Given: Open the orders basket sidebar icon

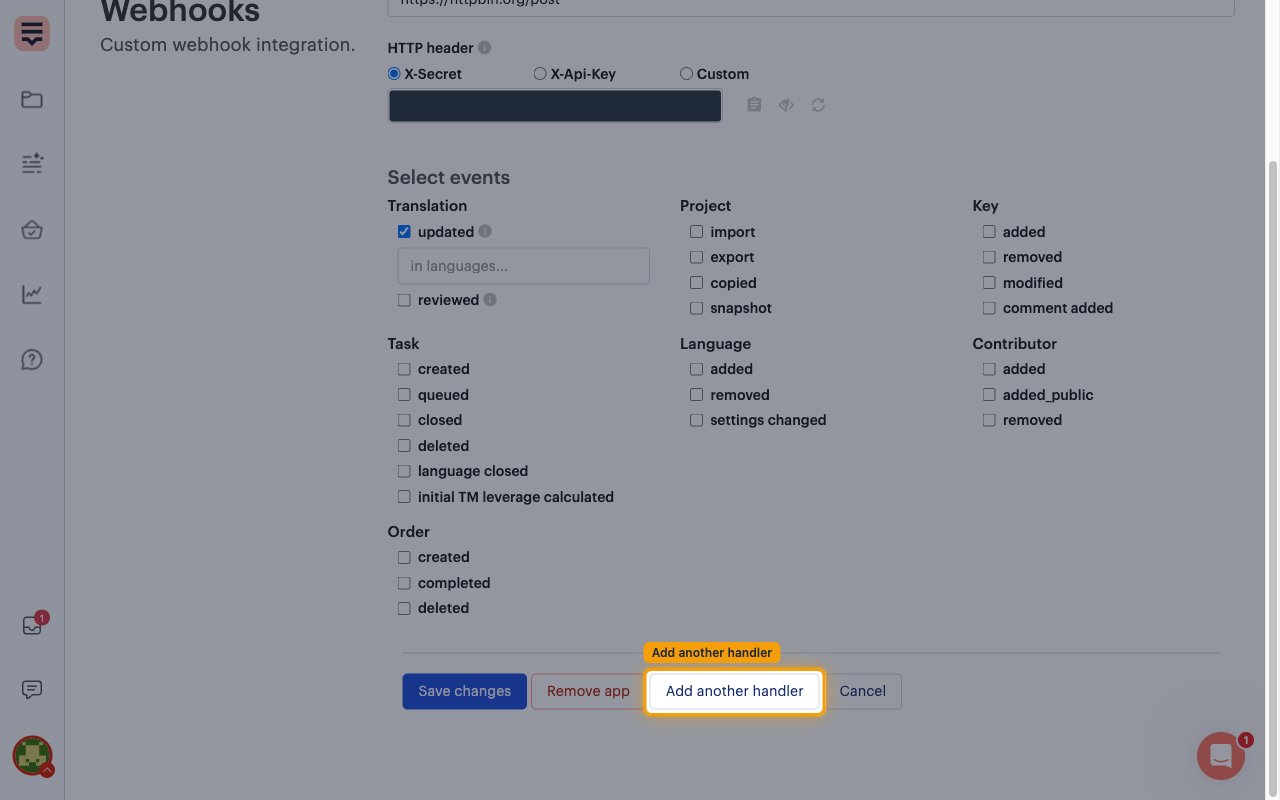Looking at the screenshot, I should 32,230.
